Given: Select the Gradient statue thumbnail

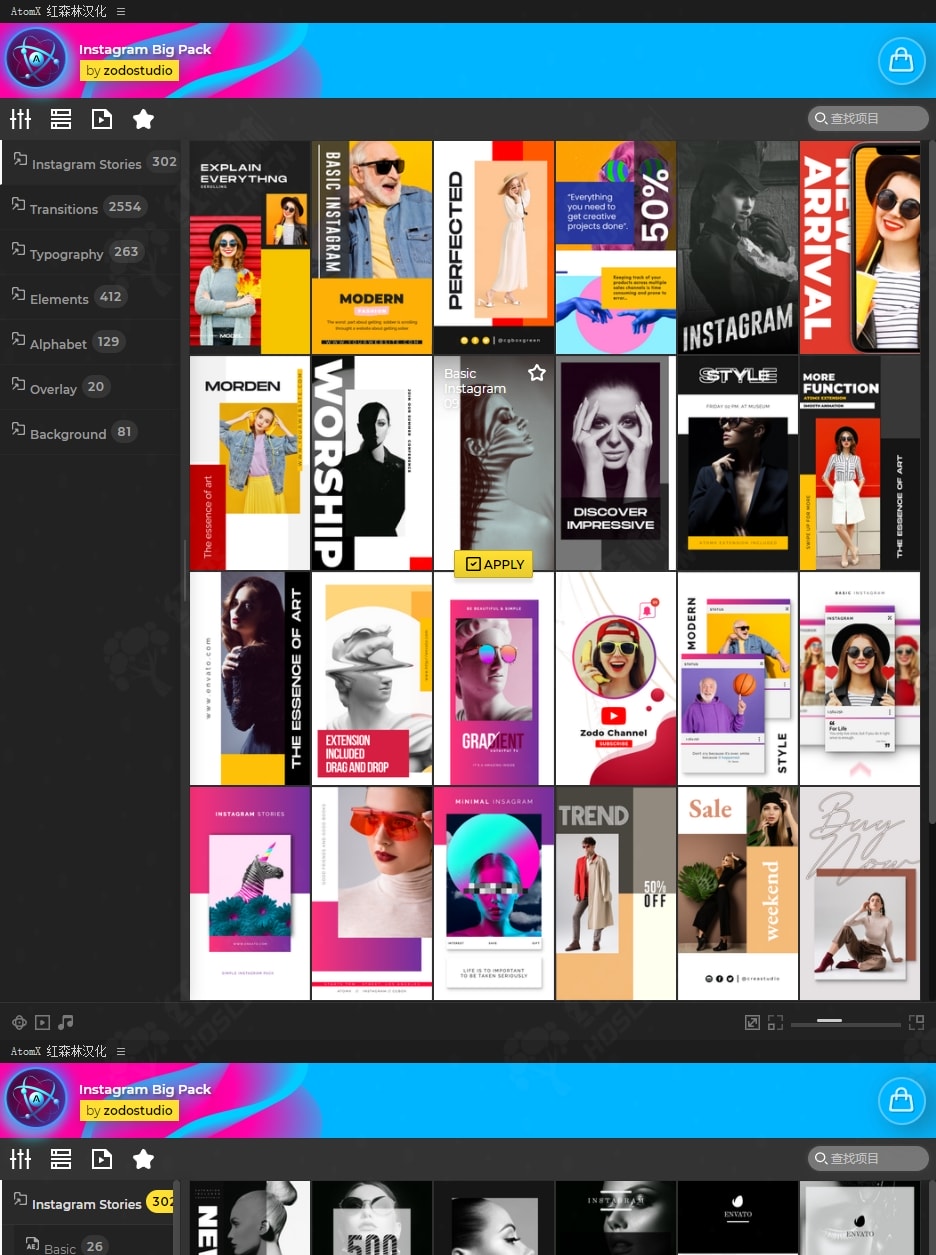Looking at the screenshot, I should click(494, 678).
